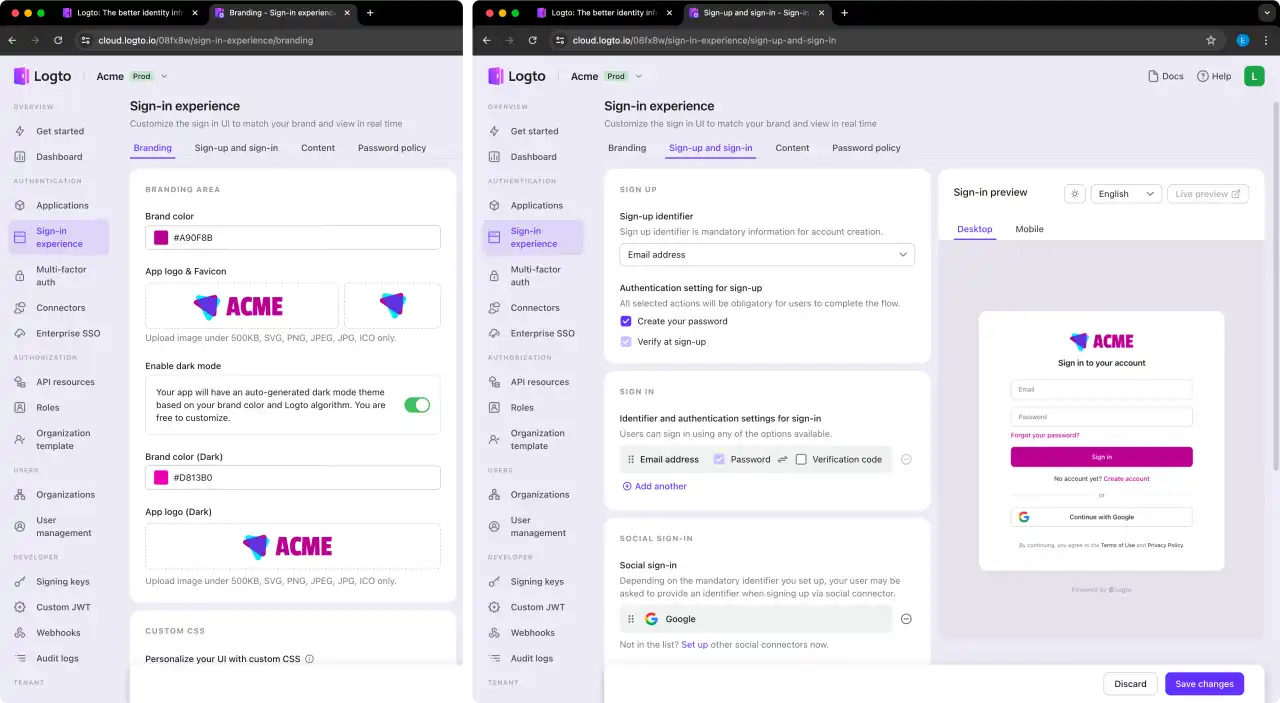Open Password policy tab in left window
The image size is (1280, 703).
coord(392,148)
